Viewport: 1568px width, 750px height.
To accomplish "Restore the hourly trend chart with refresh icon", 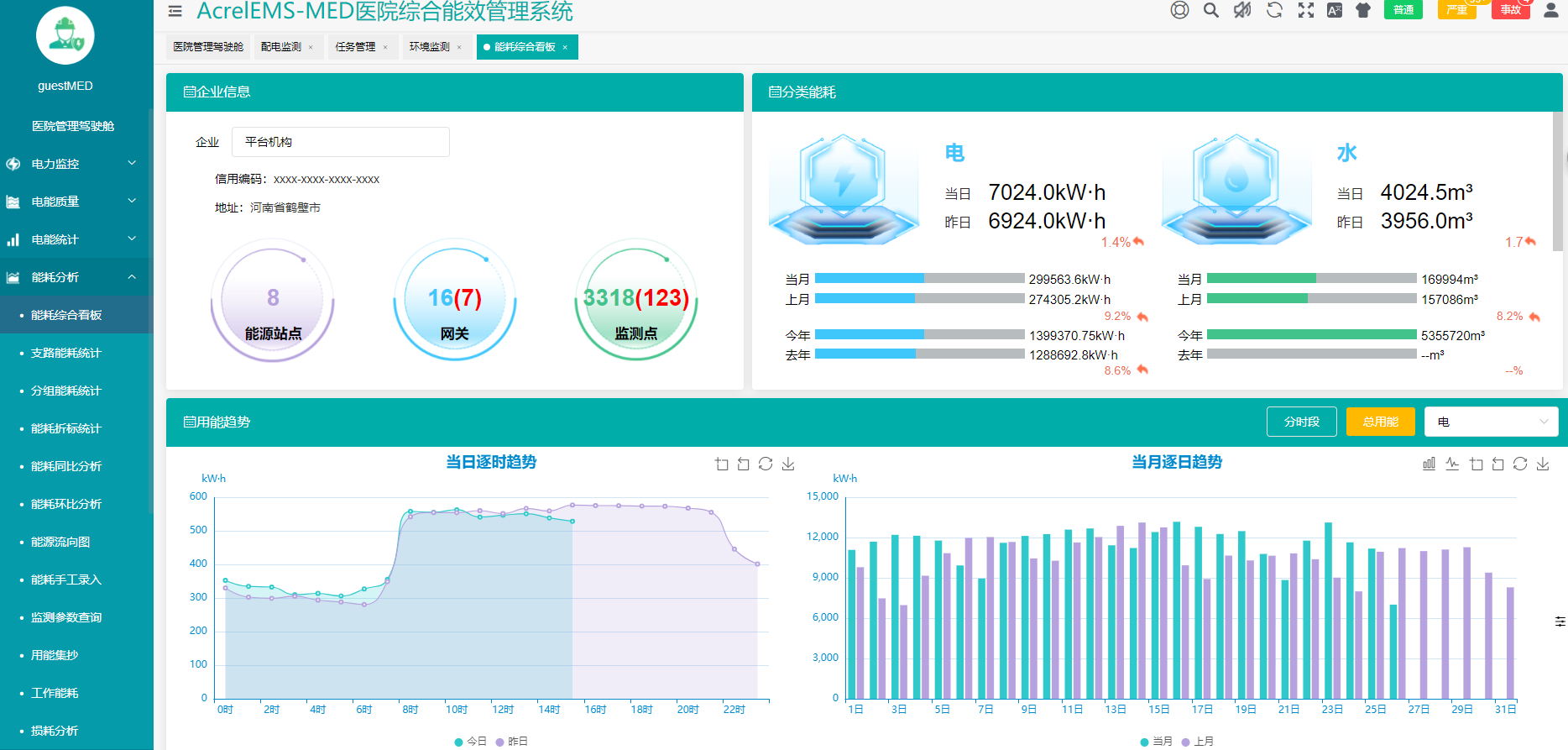I will tap(766, 464).
